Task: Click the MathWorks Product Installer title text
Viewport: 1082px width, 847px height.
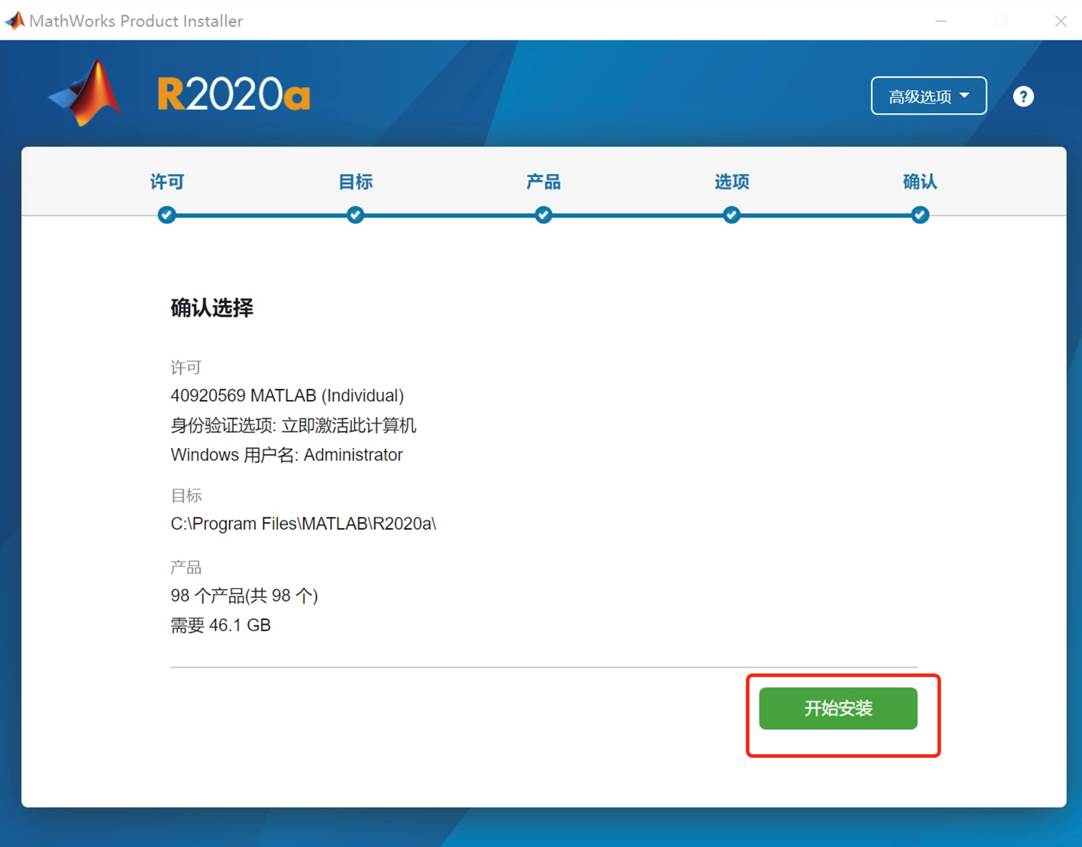Action: [x=136, y=21]
